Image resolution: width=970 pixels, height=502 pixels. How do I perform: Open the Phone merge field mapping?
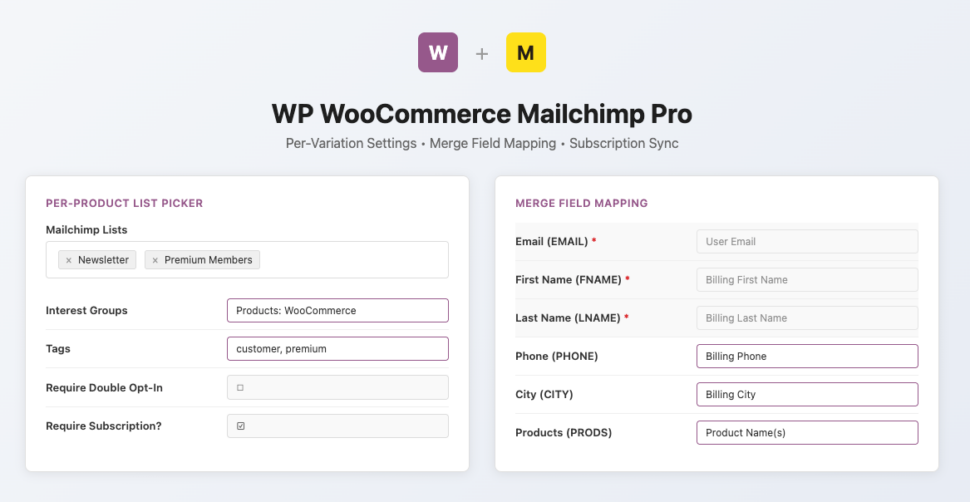coord(806,356)
